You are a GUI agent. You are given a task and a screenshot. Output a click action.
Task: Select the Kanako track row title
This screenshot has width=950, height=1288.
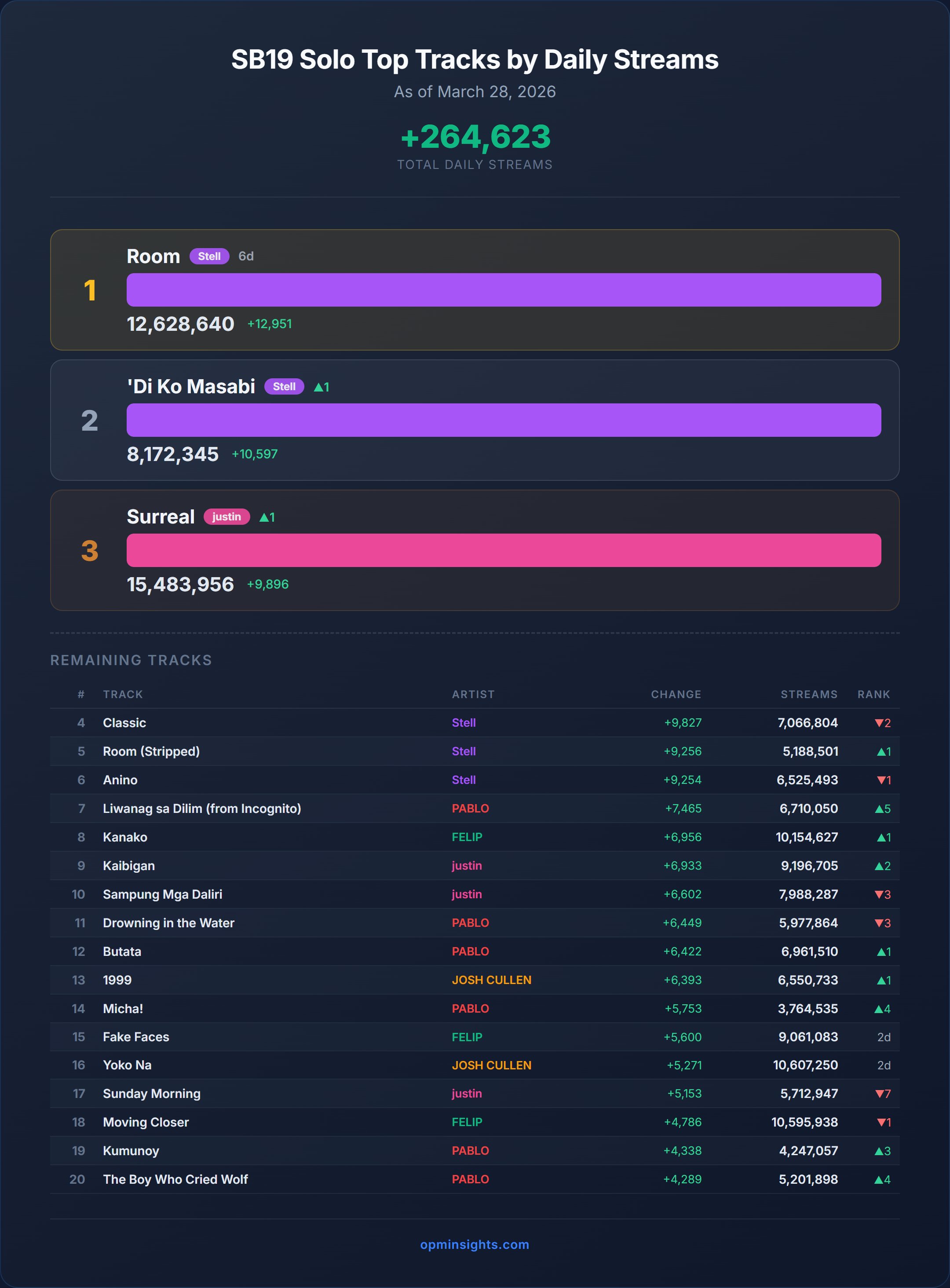point(125,837)
